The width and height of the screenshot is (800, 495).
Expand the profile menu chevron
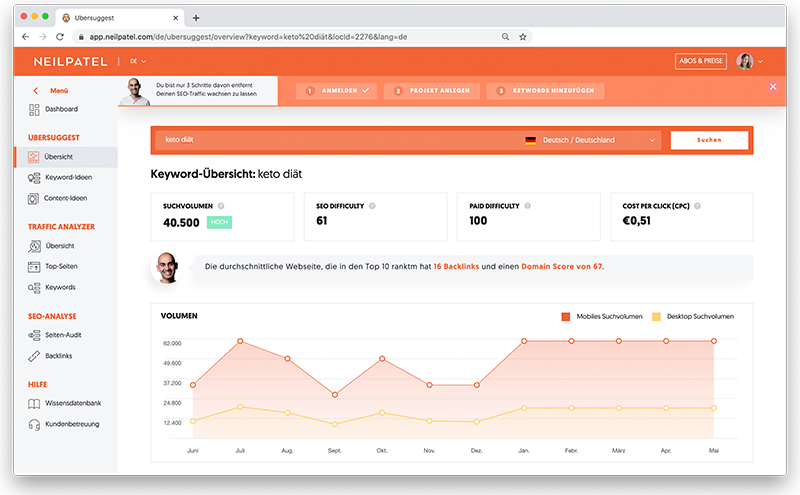coord(760,61)
